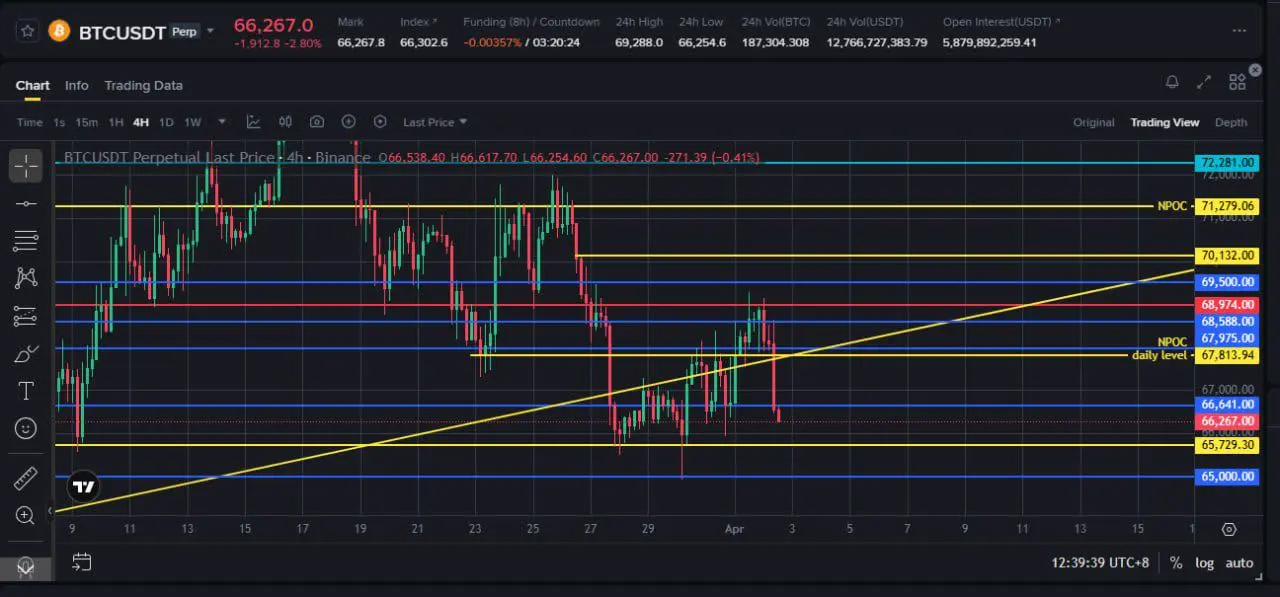The width and height of the screenshot is (1280, 597).
Task: Toggle percentage scale with % button
Action: pyautogui.click(x=1175, y=563)
